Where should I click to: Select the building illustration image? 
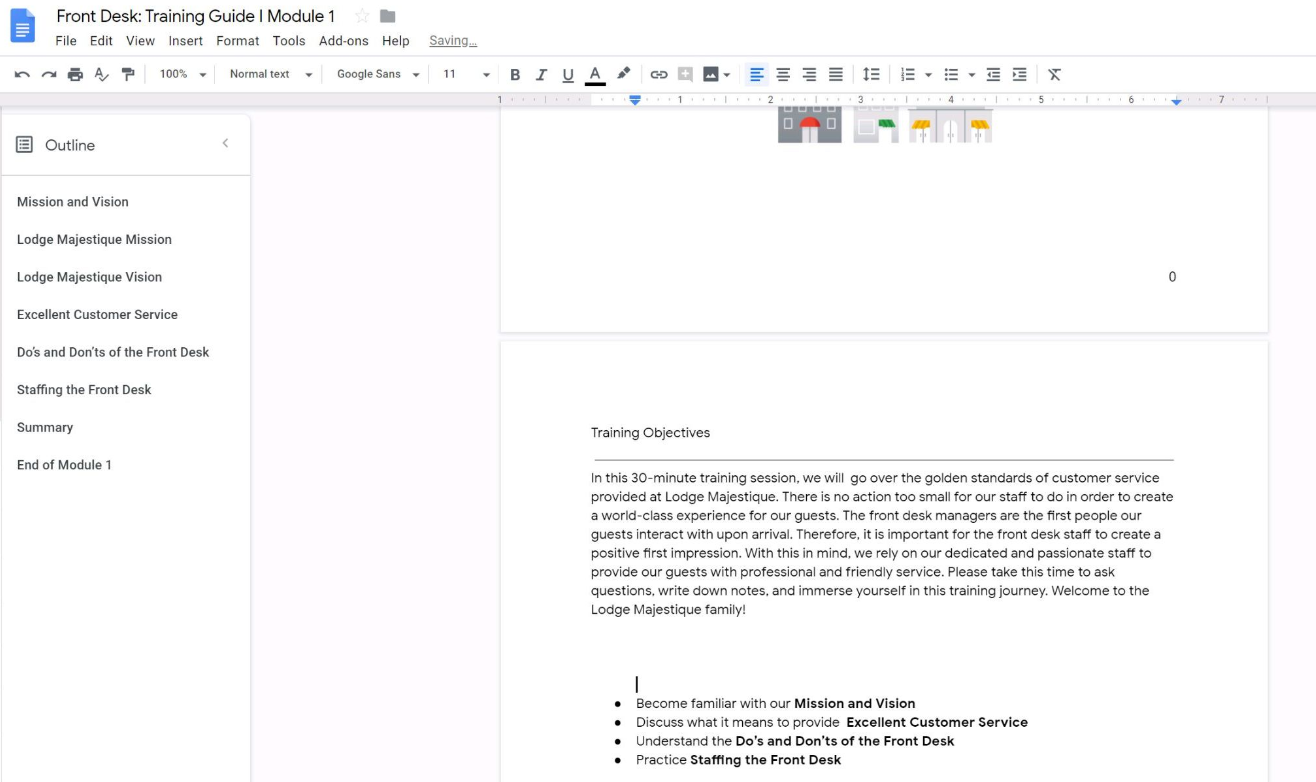885,125
